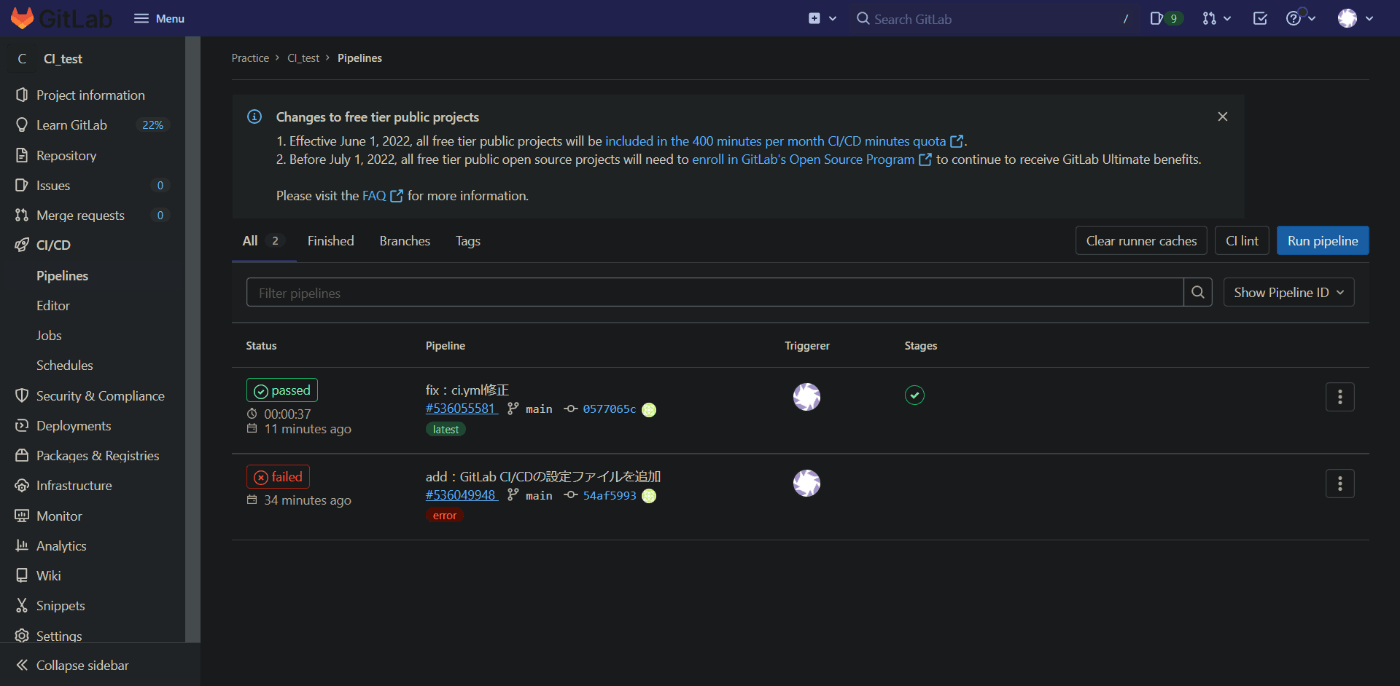Open the create new item dropdown
1400x686 pixels.
(820, 18)
